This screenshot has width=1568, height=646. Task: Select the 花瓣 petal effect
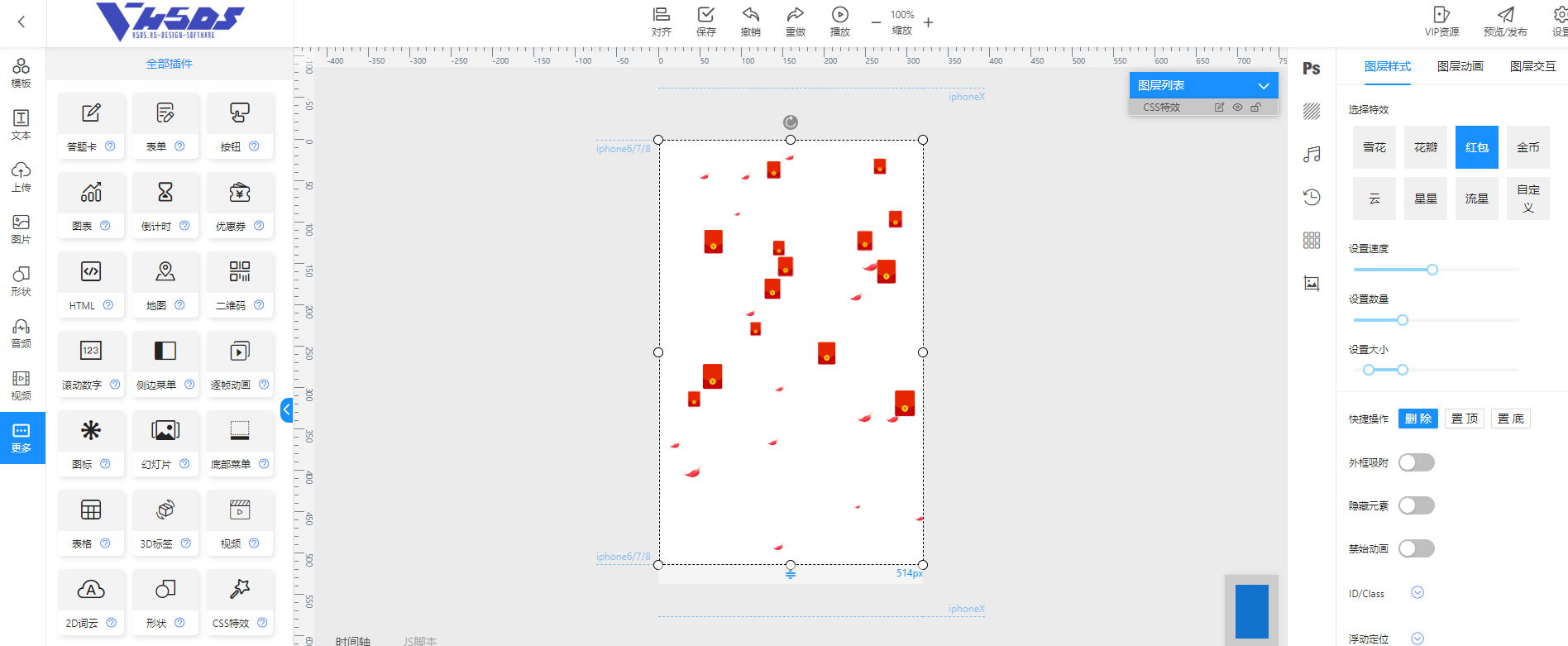point(1426,147)
